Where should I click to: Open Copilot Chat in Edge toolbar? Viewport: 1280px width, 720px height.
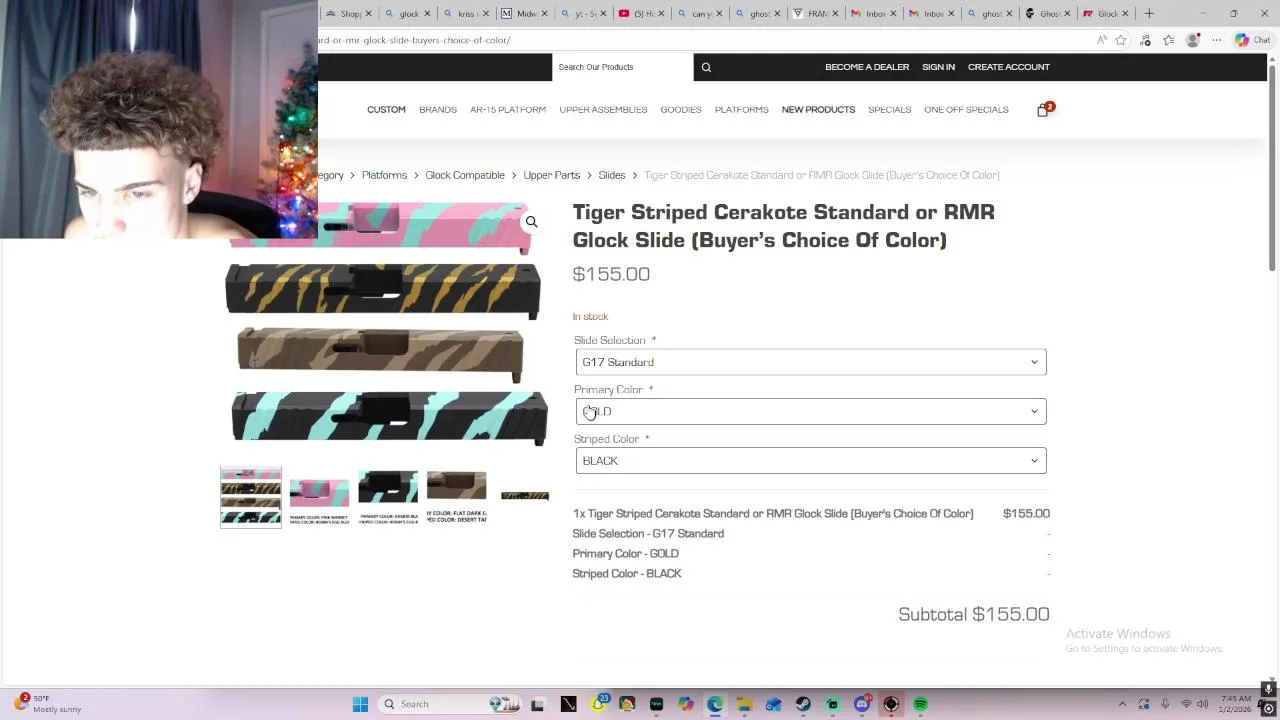pos(1253,40)
